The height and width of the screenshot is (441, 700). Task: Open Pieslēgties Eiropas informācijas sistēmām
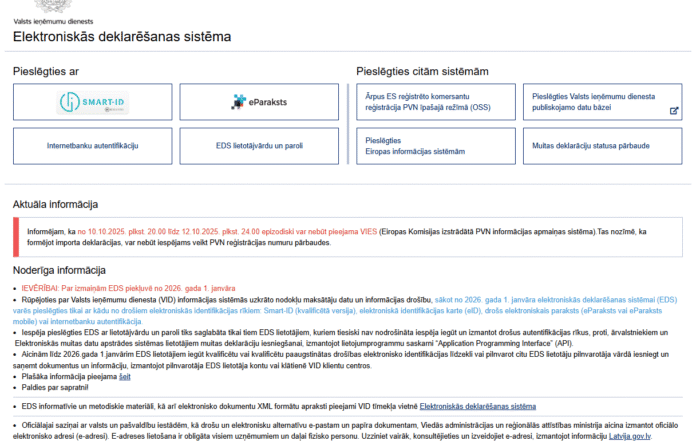436,146
